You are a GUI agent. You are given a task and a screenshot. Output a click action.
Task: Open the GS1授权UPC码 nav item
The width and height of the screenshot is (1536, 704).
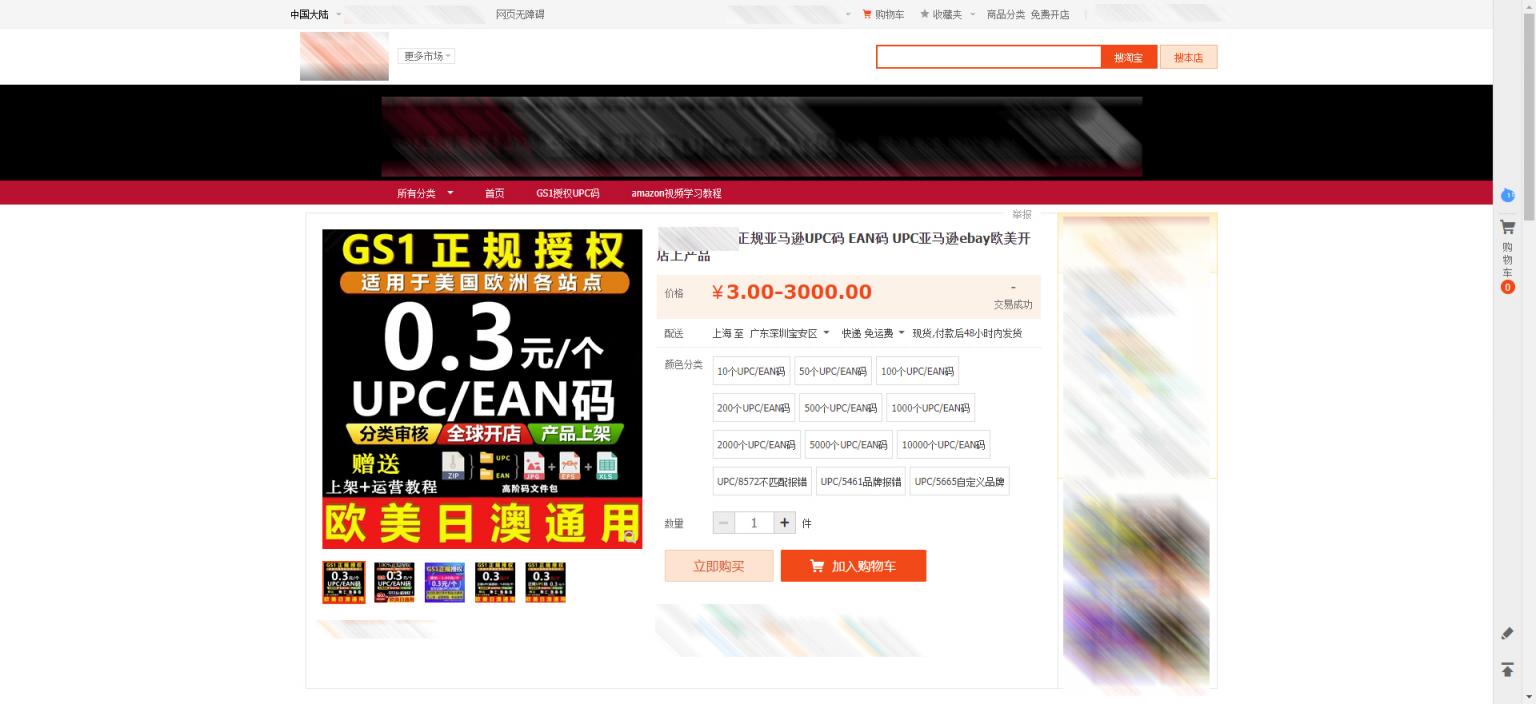coord(567,193)
